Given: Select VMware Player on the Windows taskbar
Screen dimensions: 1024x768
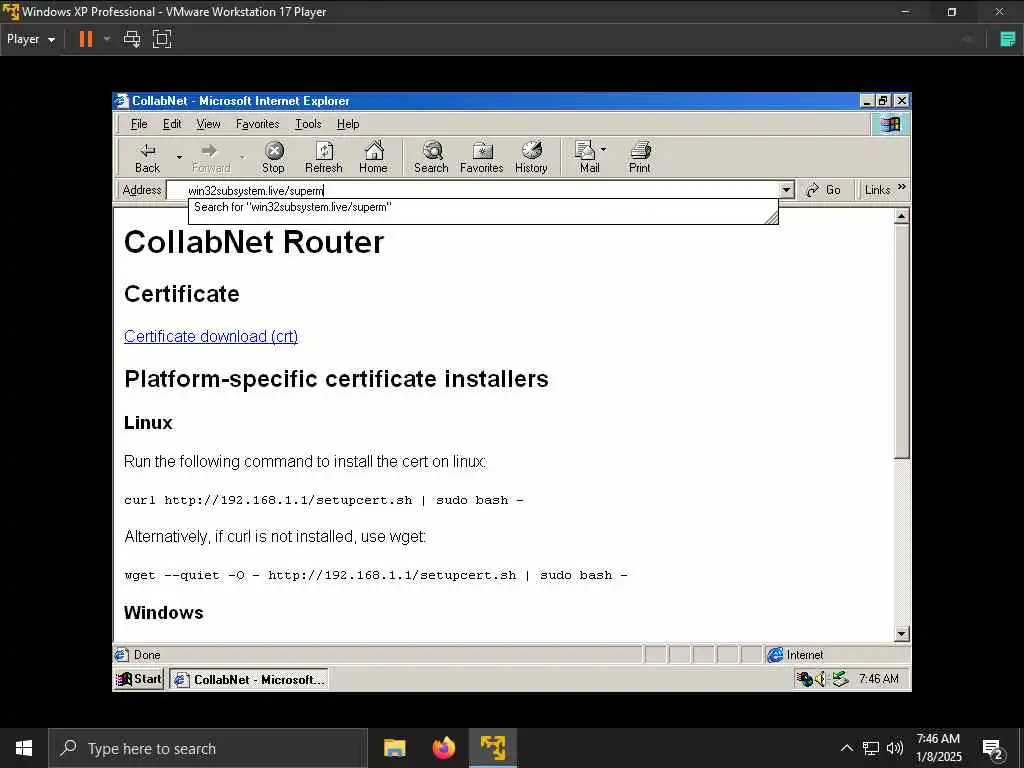Looking at the screenshot, I should [x=493, y=748].
